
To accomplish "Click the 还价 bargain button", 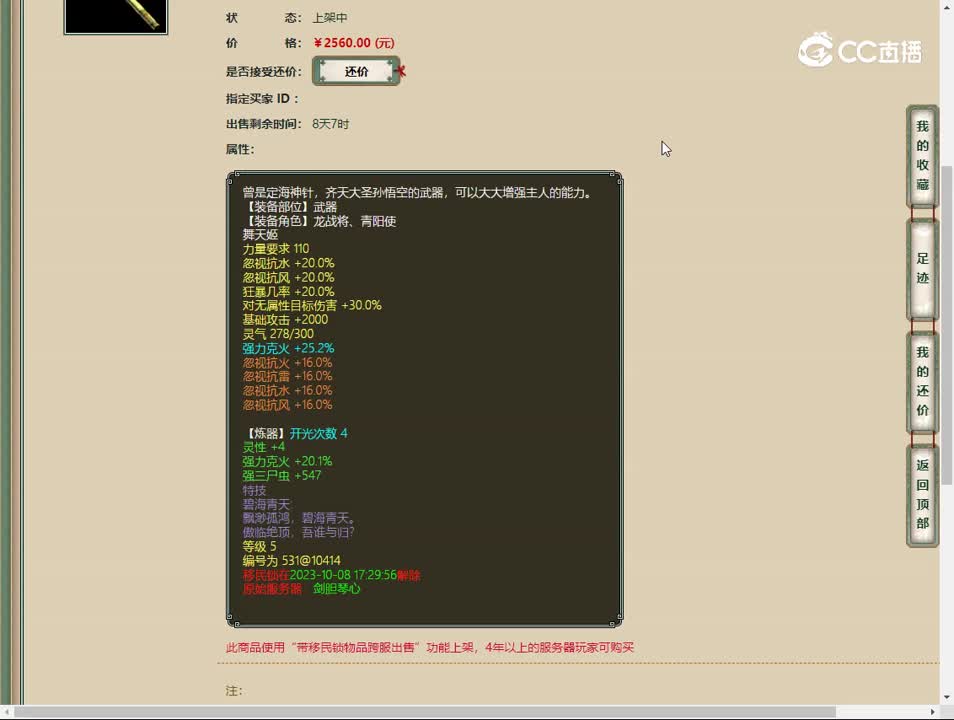I will point(357,71).
